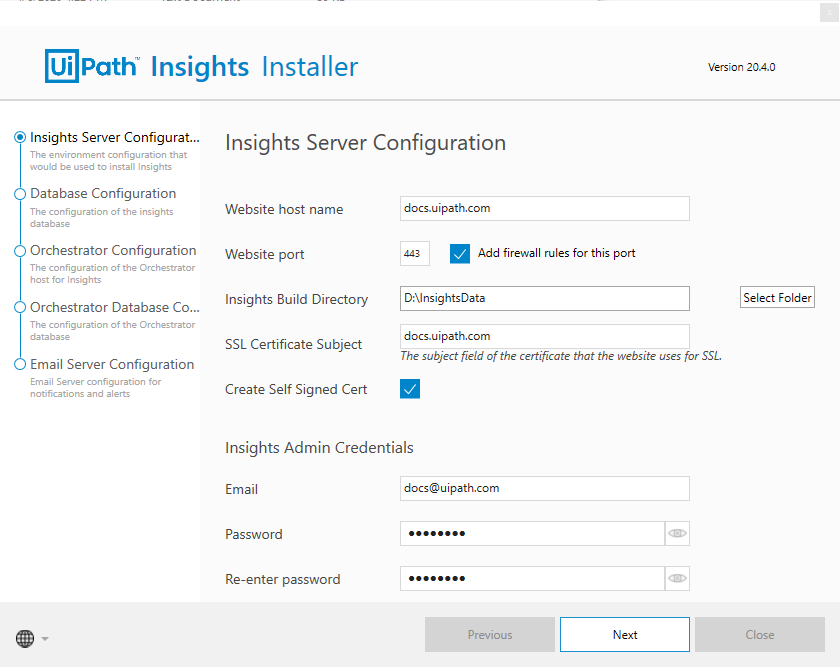This screenshot has width=840, height=667.
Task: Click the Next button
Action: tap(625, 634)
